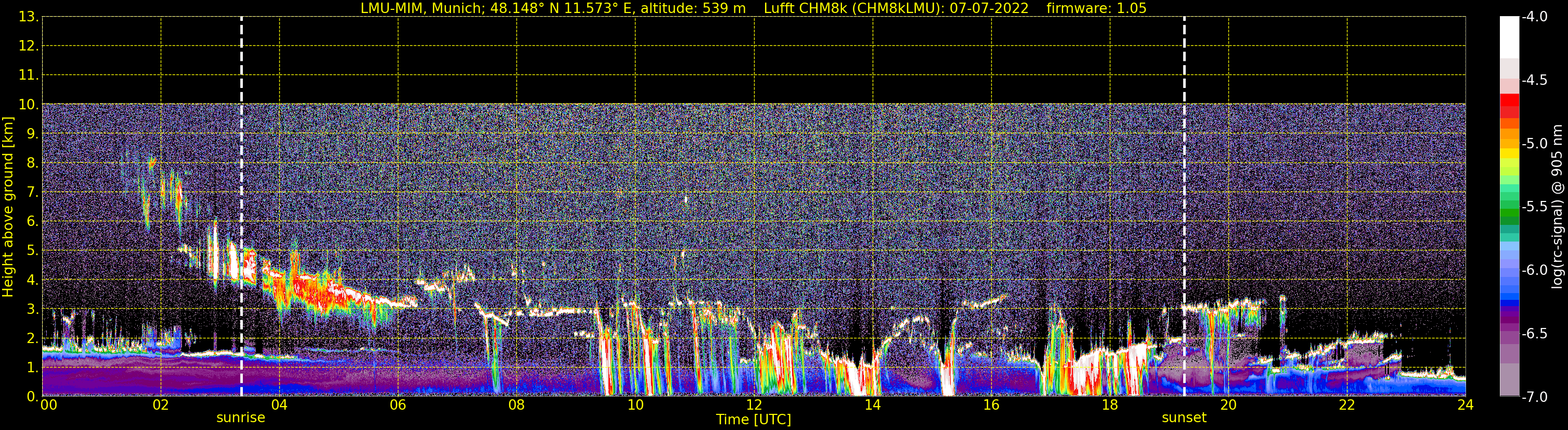Viewport: 1568px width, 430px height.
Task: Click the height axis tick label '13'
Action: 28,17
